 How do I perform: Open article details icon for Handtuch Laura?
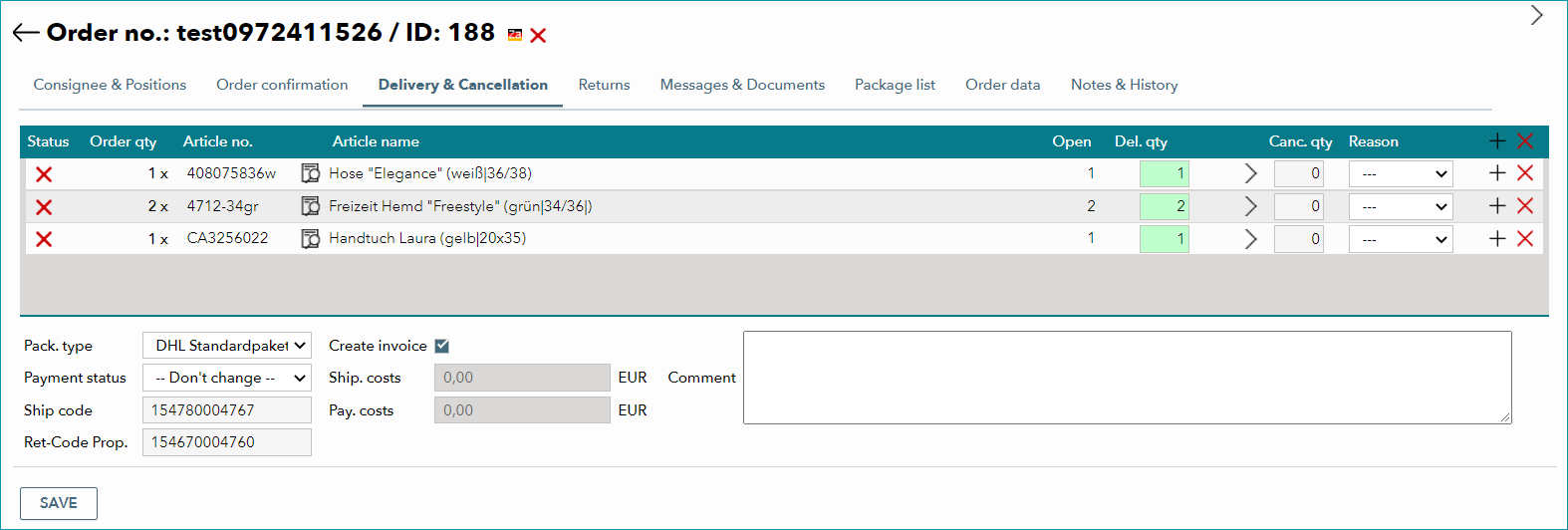(x=311, y=238)
